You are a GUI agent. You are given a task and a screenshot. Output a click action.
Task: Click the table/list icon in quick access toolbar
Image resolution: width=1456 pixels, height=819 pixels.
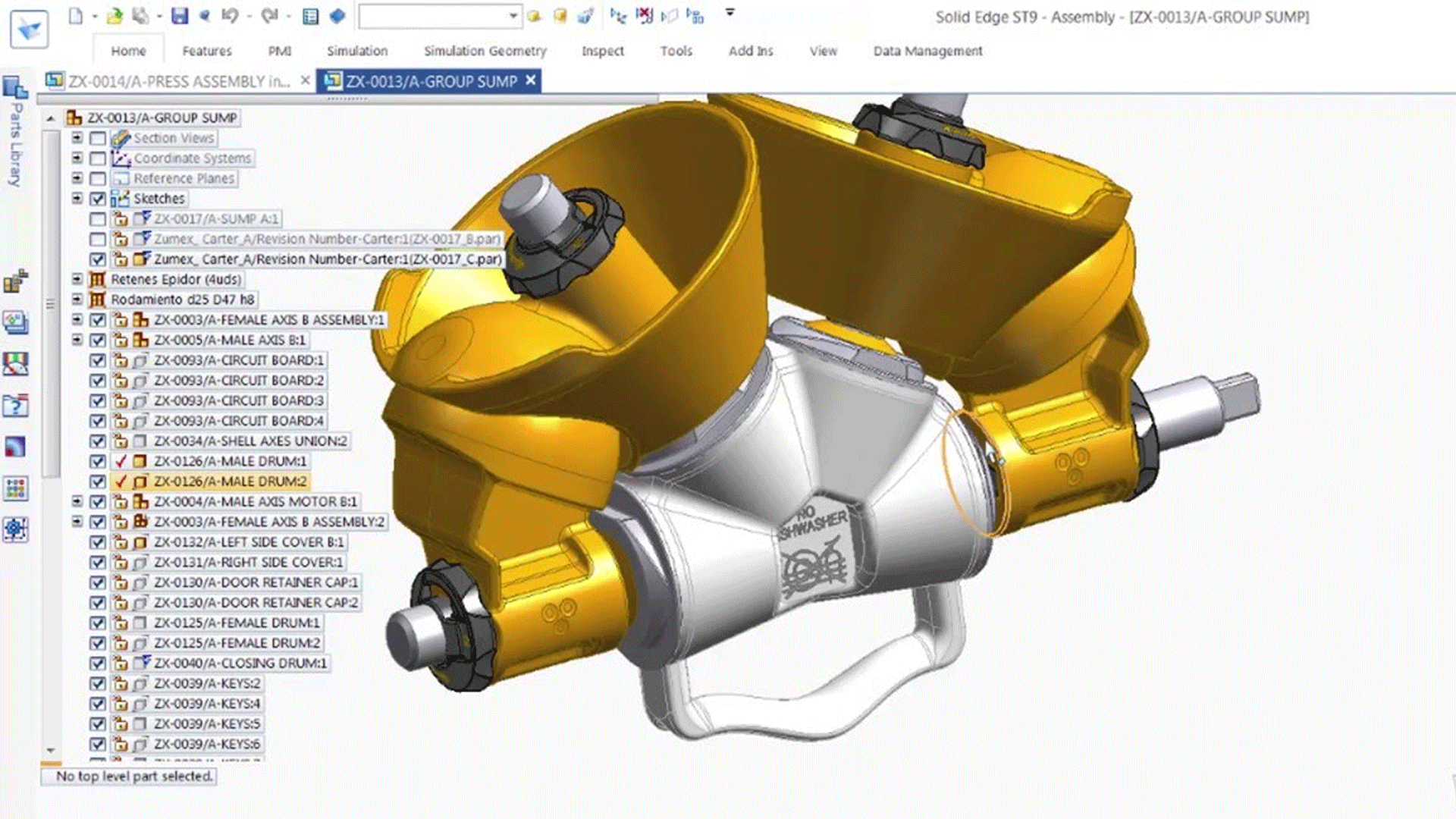click(310, 16)
